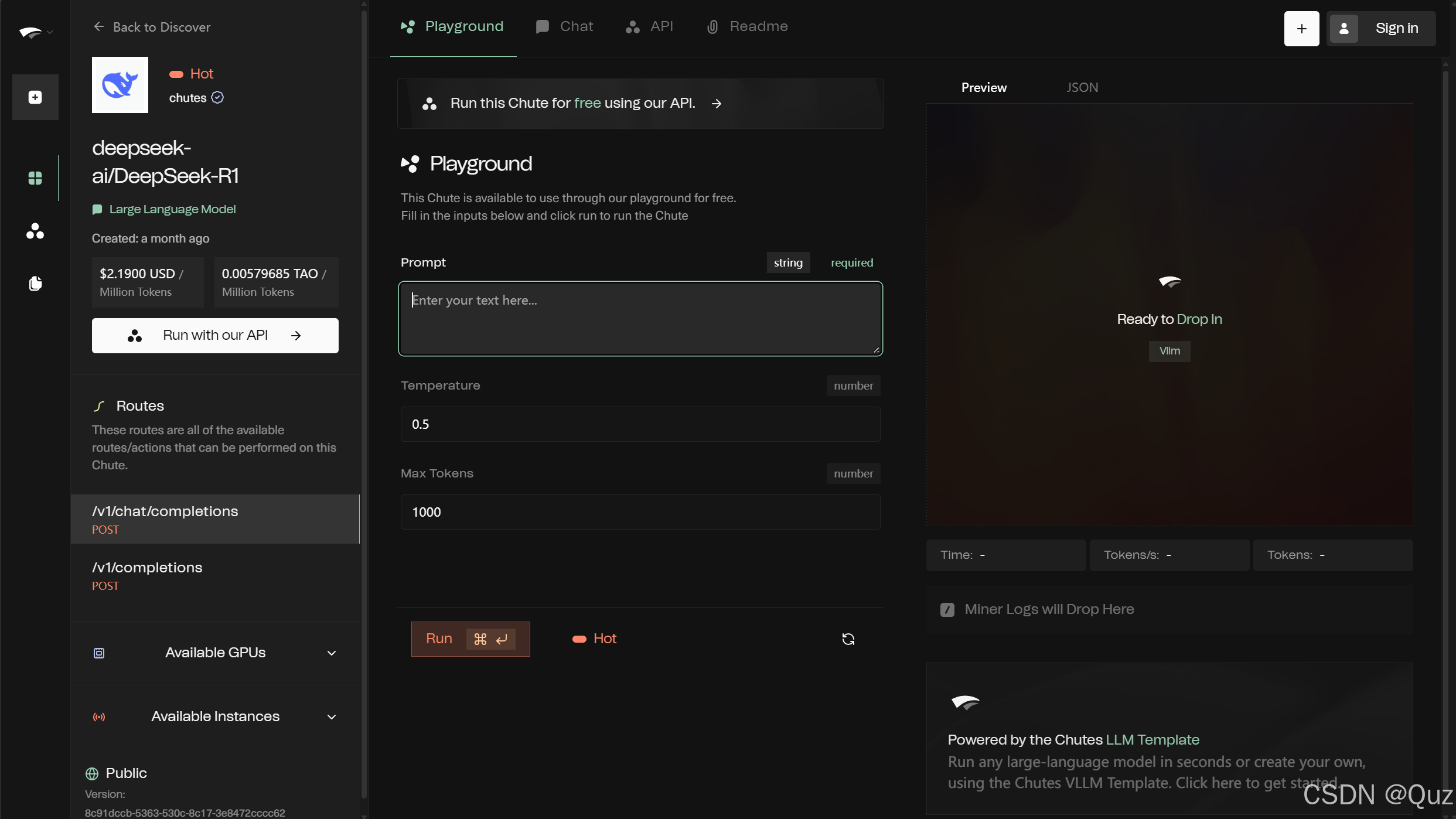The image size is (1456, 819).
Task: Click the verified badge next to chutes
Action: click(217, 97)
